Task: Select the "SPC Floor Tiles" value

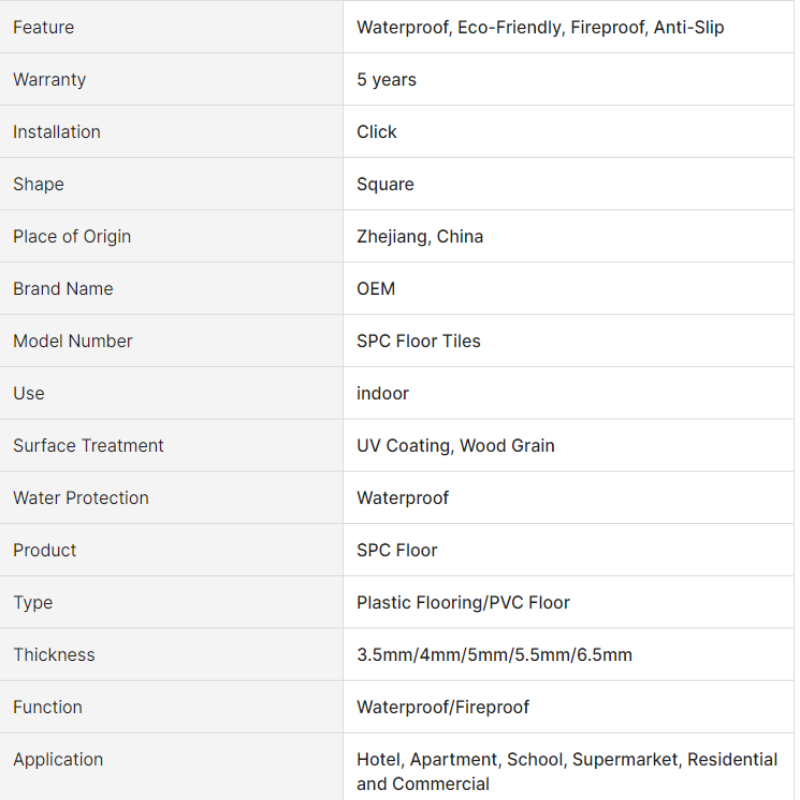Action: tap(419, 341)
